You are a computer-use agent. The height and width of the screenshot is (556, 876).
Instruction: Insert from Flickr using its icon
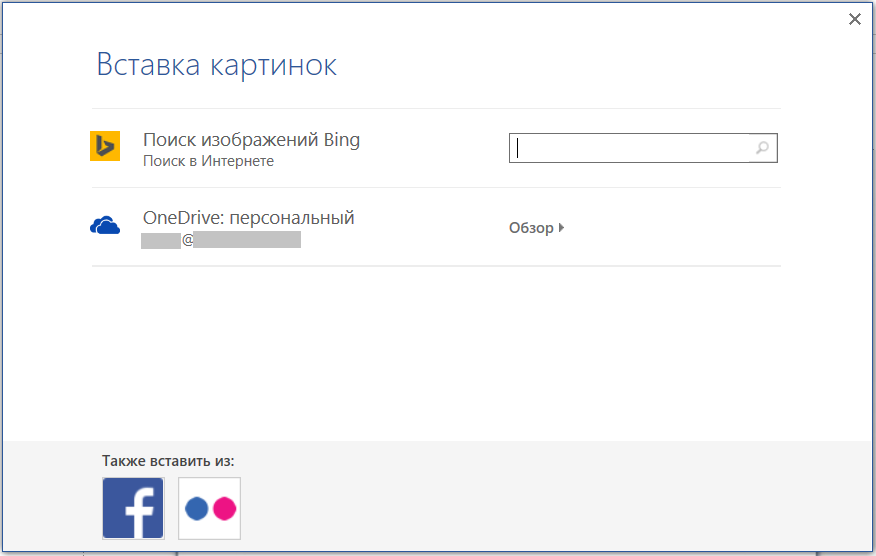tap(210, 508)
